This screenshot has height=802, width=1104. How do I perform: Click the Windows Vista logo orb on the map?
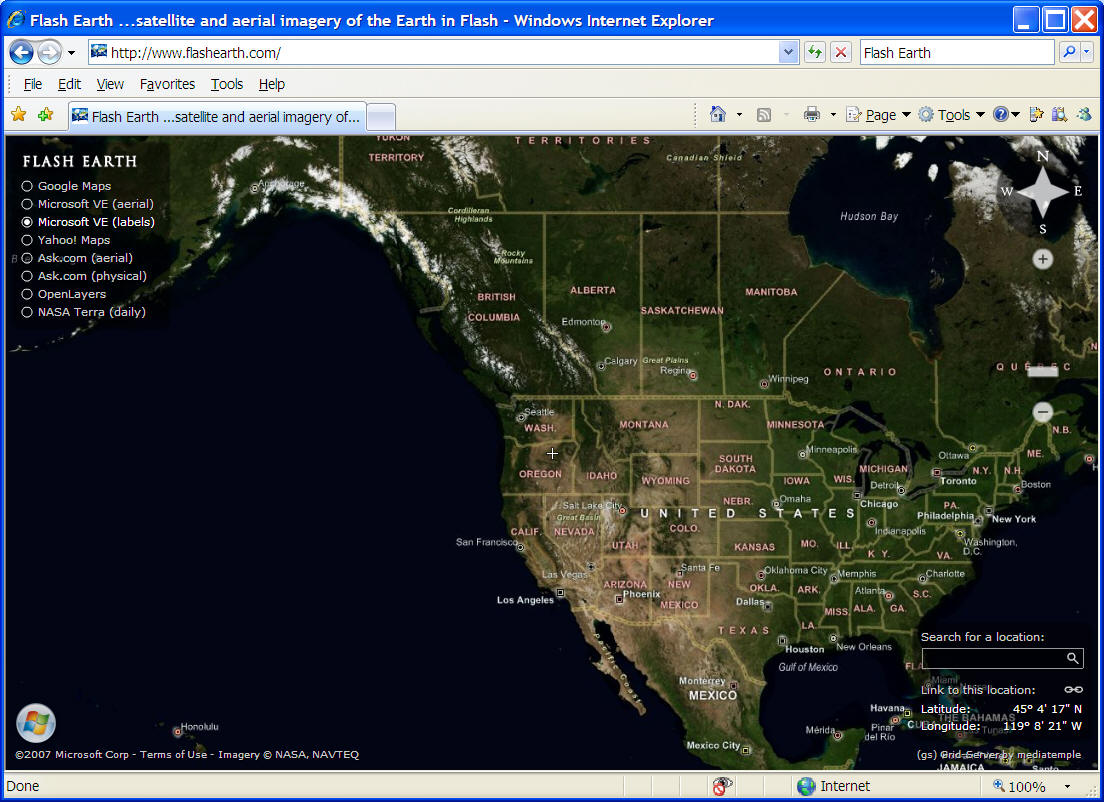coord(36,723)
